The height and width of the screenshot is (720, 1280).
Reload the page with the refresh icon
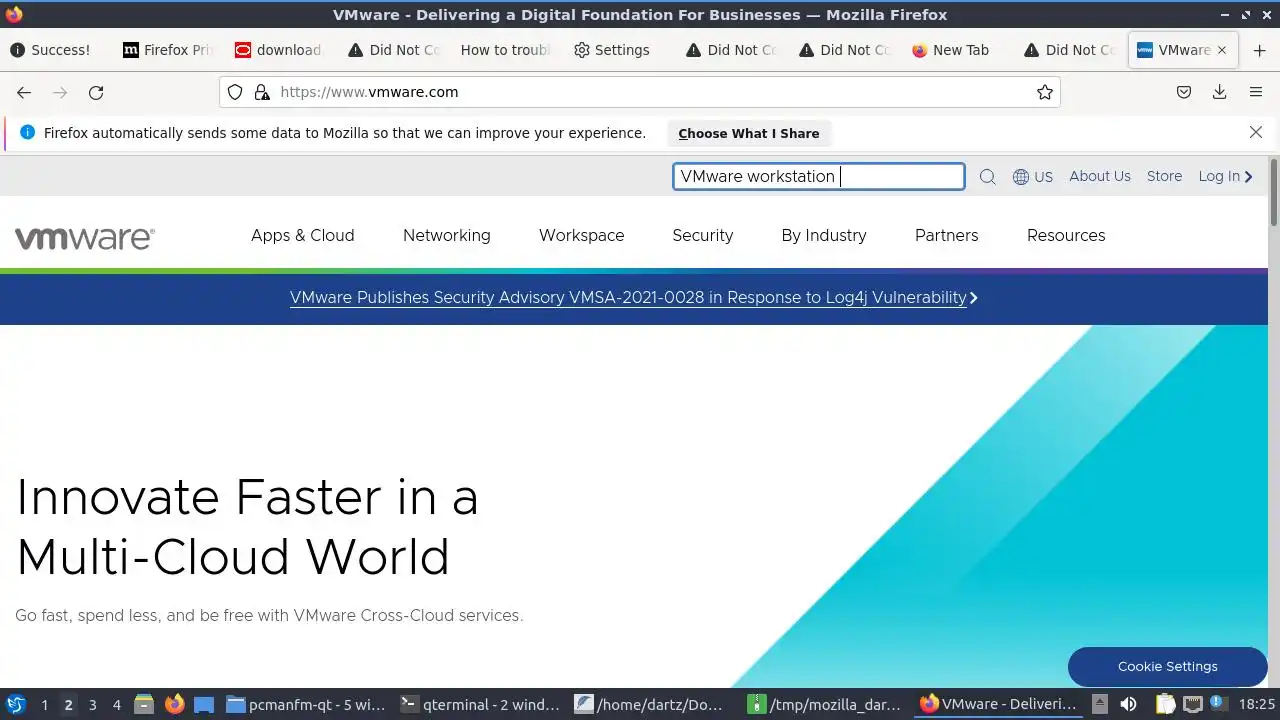pyautogui.click(x=96, y=93)
